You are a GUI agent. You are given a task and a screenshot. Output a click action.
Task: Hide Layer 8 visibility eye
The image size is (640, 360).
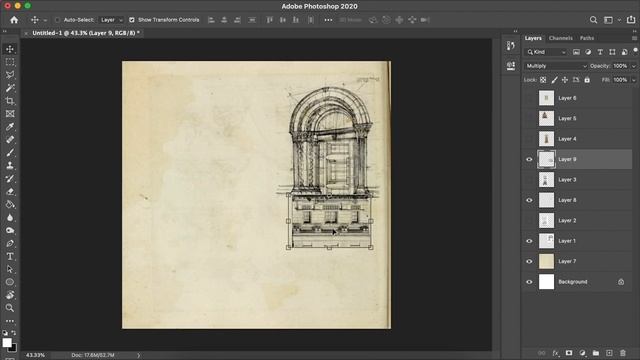pyautogui.click(x=529, y=200)
